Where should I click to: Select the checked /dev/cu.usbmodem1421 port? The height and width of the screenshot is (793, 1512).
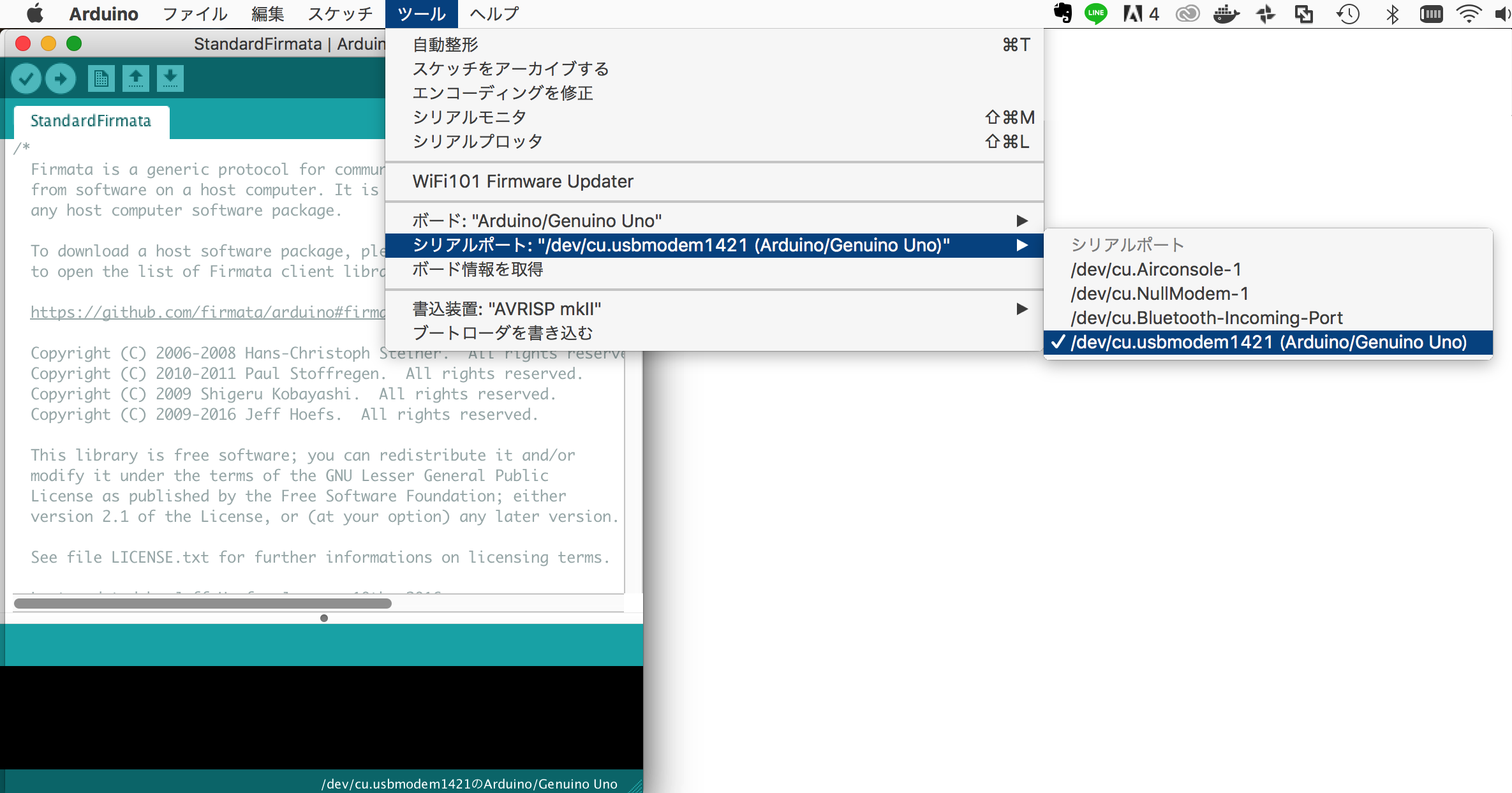[x=1268, y=343]
